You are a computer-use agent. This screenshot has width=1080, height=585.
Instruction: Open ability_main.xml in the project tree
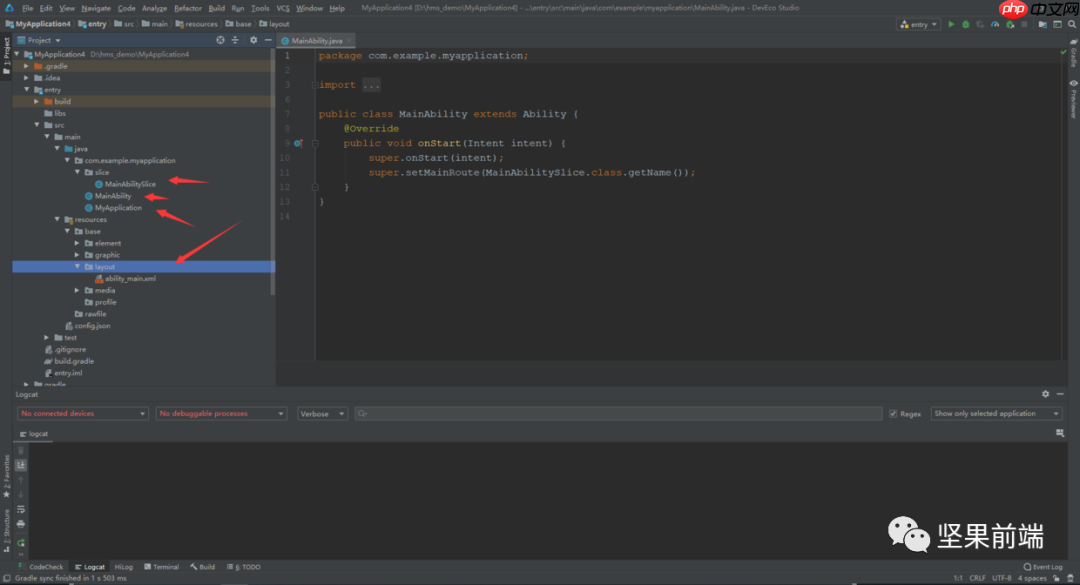(130, 279)
